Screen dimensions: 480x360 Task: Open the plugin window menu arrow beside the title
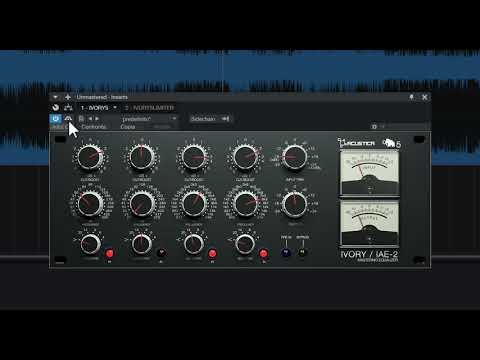(x=55, y=97)
